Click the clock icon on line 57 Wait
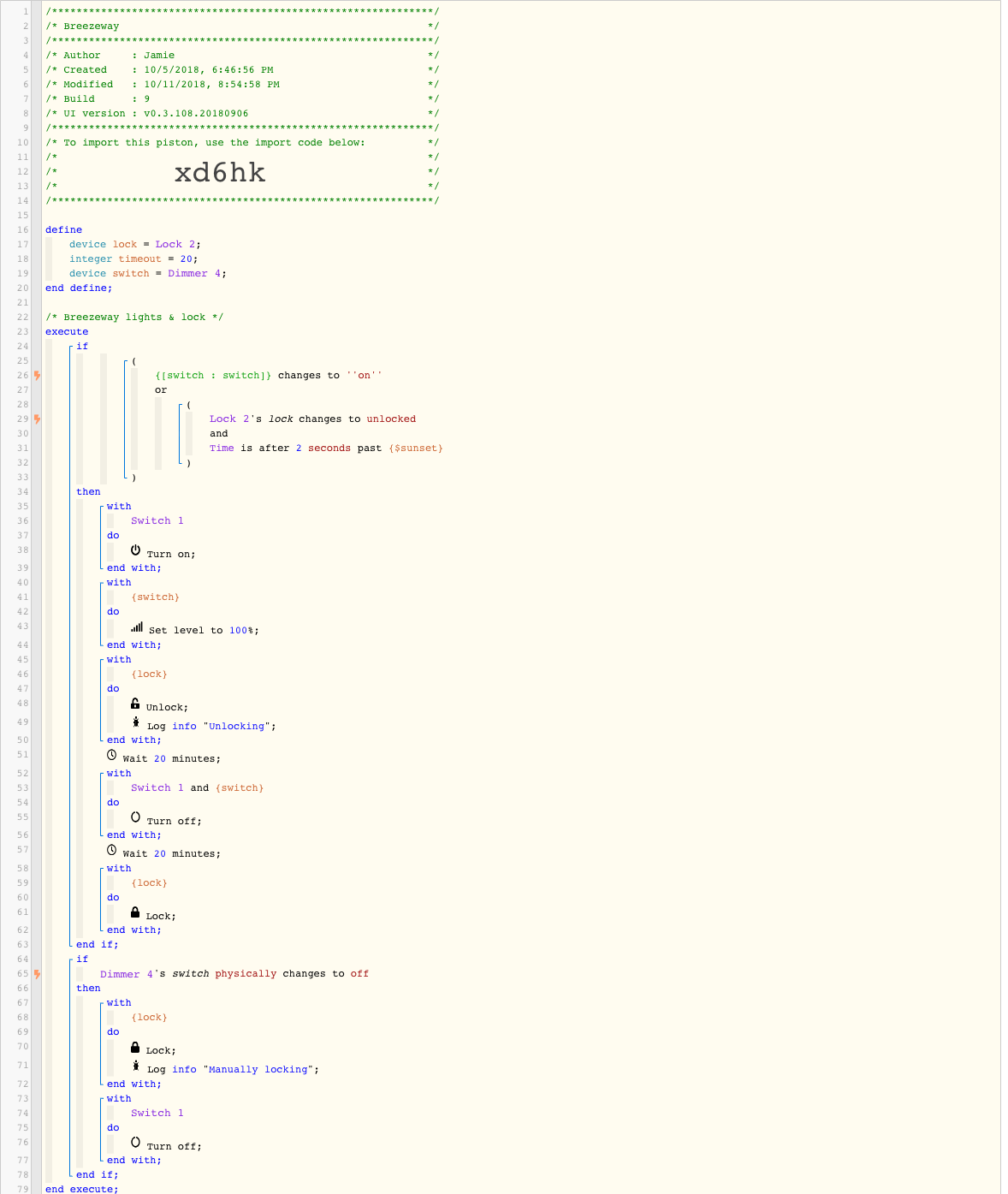Image resolution: width=1008 pixels, height=1194 pixels. coord(111,850)
